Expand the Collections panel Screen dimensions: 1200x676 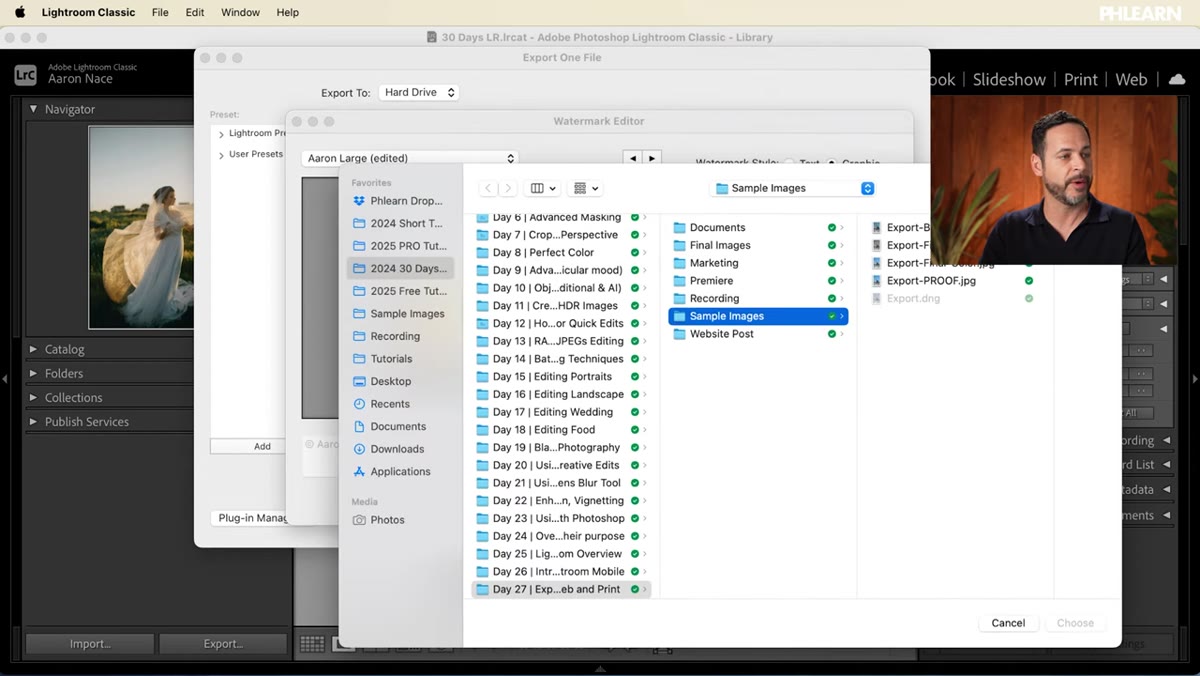33,397
